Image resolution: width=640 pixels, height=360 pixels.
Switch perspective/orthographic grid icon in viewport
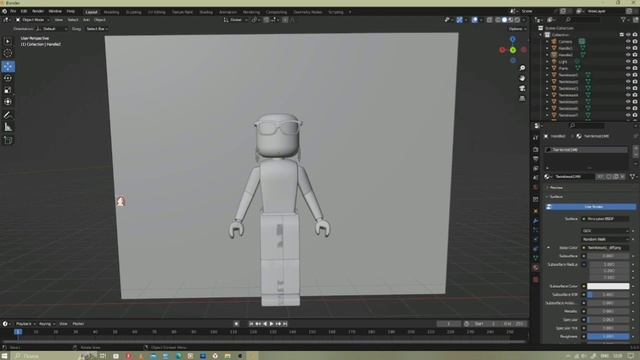[522, 99]
